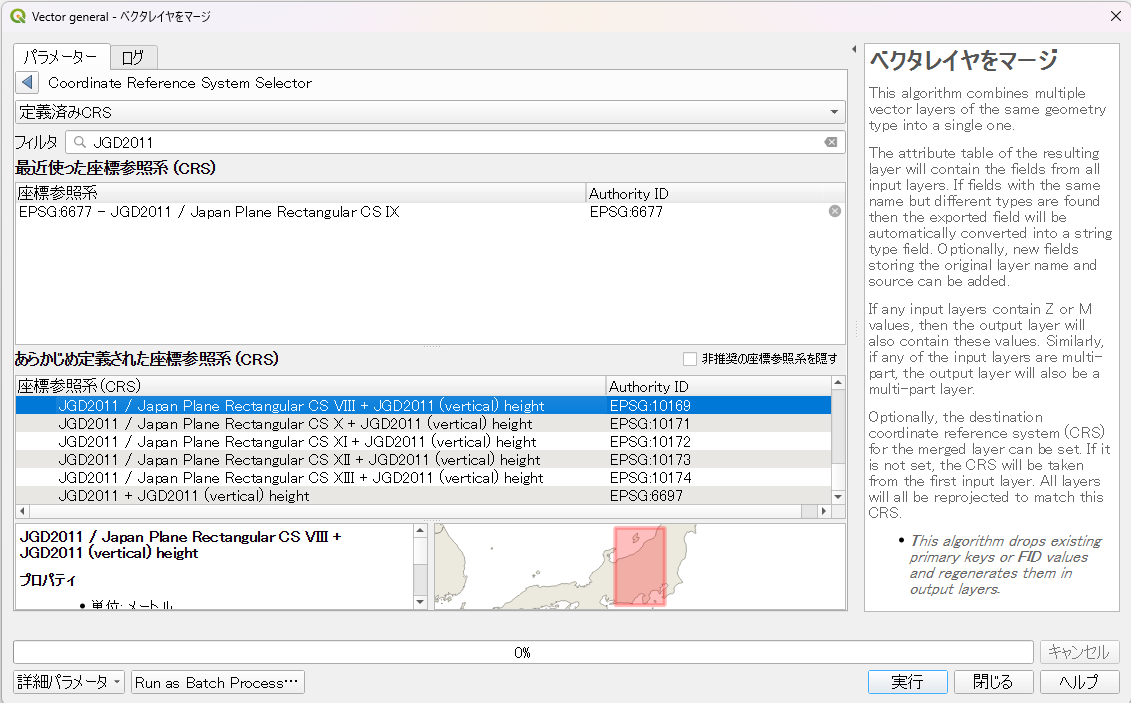Screen dimensions: 1131x703
Task: Click 座標参照系 (CRS) header in predefined list
Action: pyautogui.click(x=311, y=386)
